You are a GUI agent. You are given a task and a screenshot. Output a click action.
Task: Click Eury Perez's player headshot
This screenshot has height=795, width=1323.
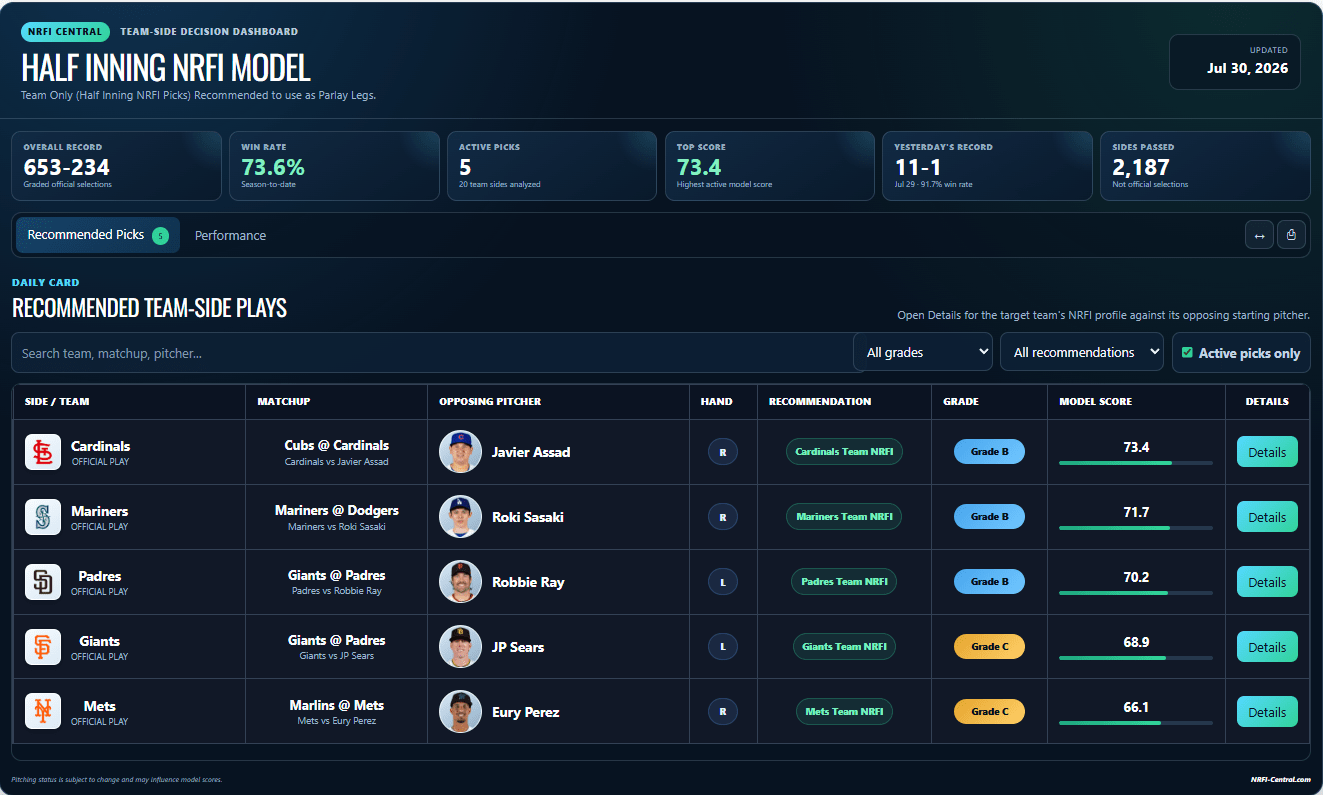point(460,712)
